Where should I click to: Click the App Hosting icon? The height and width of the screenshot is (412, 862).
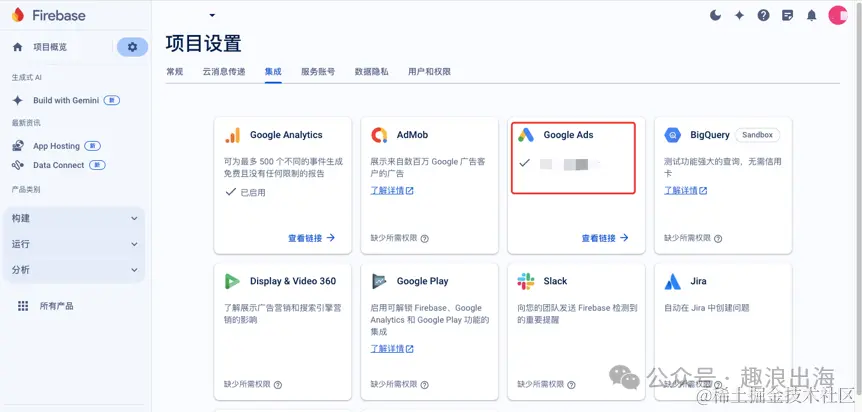[18, 146]
